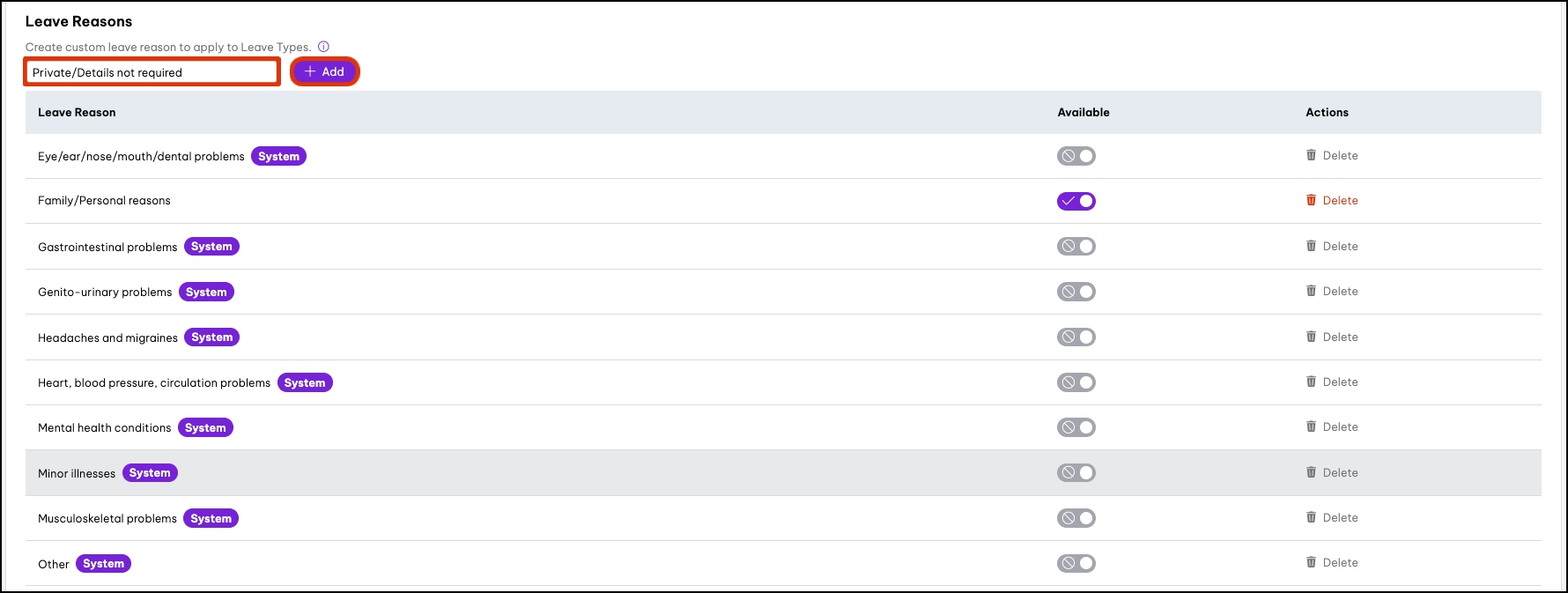The height and width of the screenshot is (593, 1568).
Task: Click trash icon for Family/Personal reasons
Action: pos(1311,200)
